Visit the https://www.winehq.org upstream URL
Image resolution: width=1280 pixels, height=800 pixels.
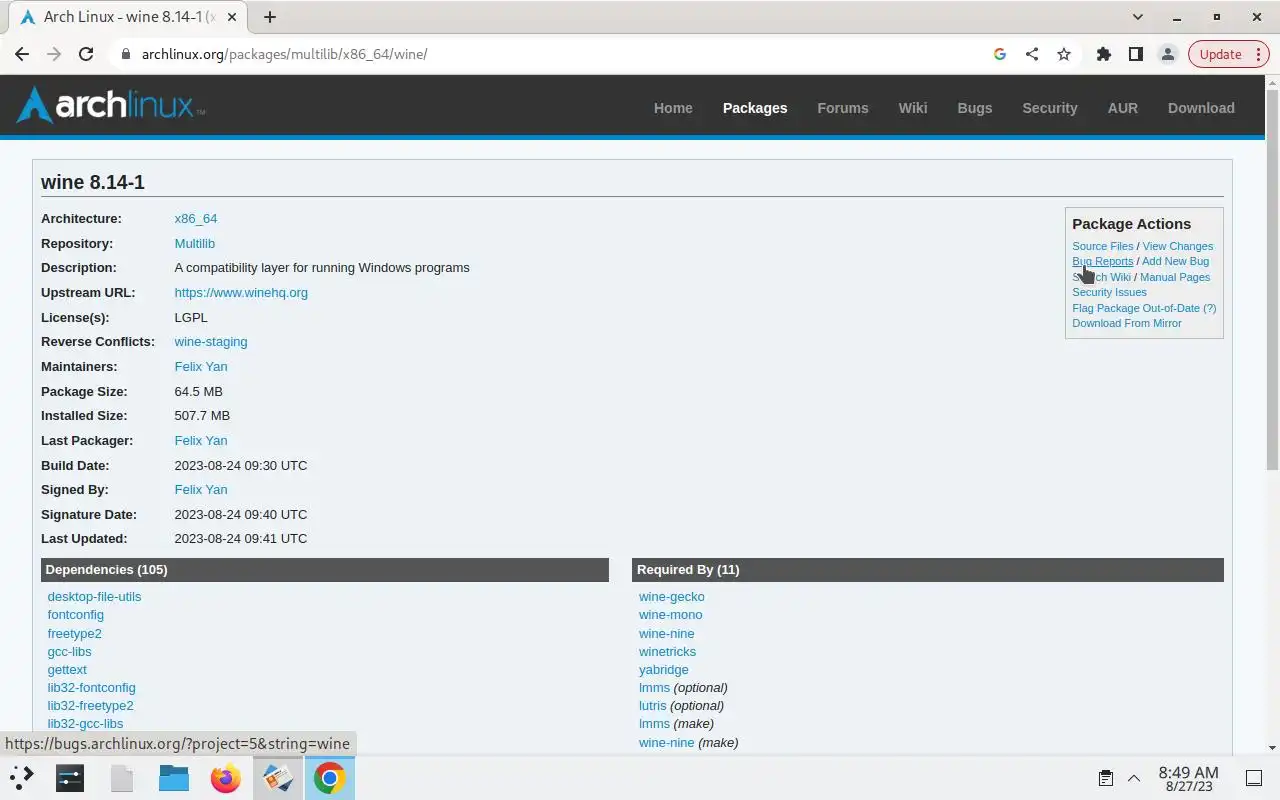tap(241, 293)
